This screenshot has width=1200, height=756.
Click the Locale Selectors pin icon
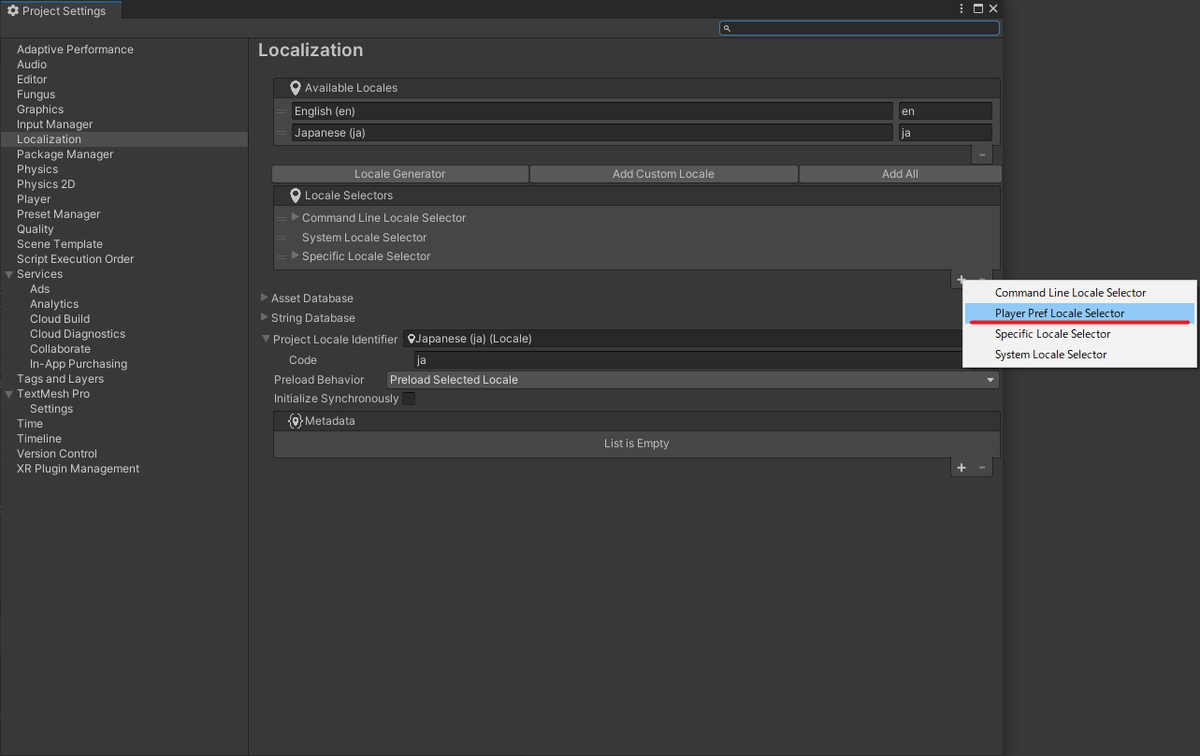294,194
